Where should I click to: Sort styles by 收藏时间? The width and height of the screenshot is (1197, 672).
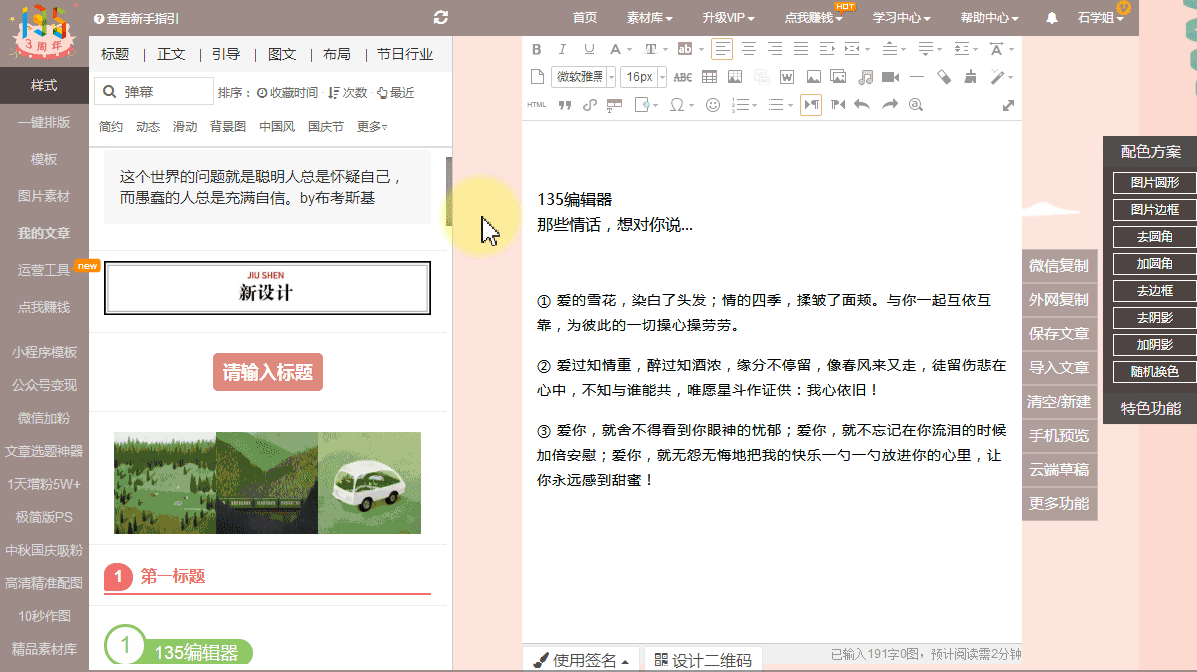pos(287,92)
